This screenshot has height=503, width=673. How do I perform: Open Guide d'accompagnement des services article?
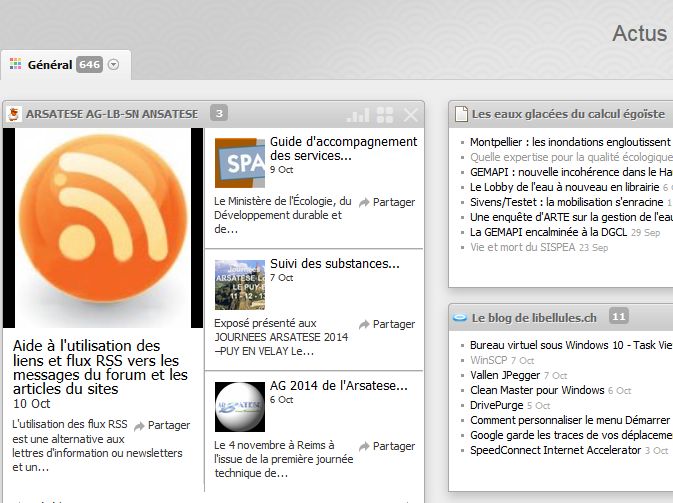point(343,148)
